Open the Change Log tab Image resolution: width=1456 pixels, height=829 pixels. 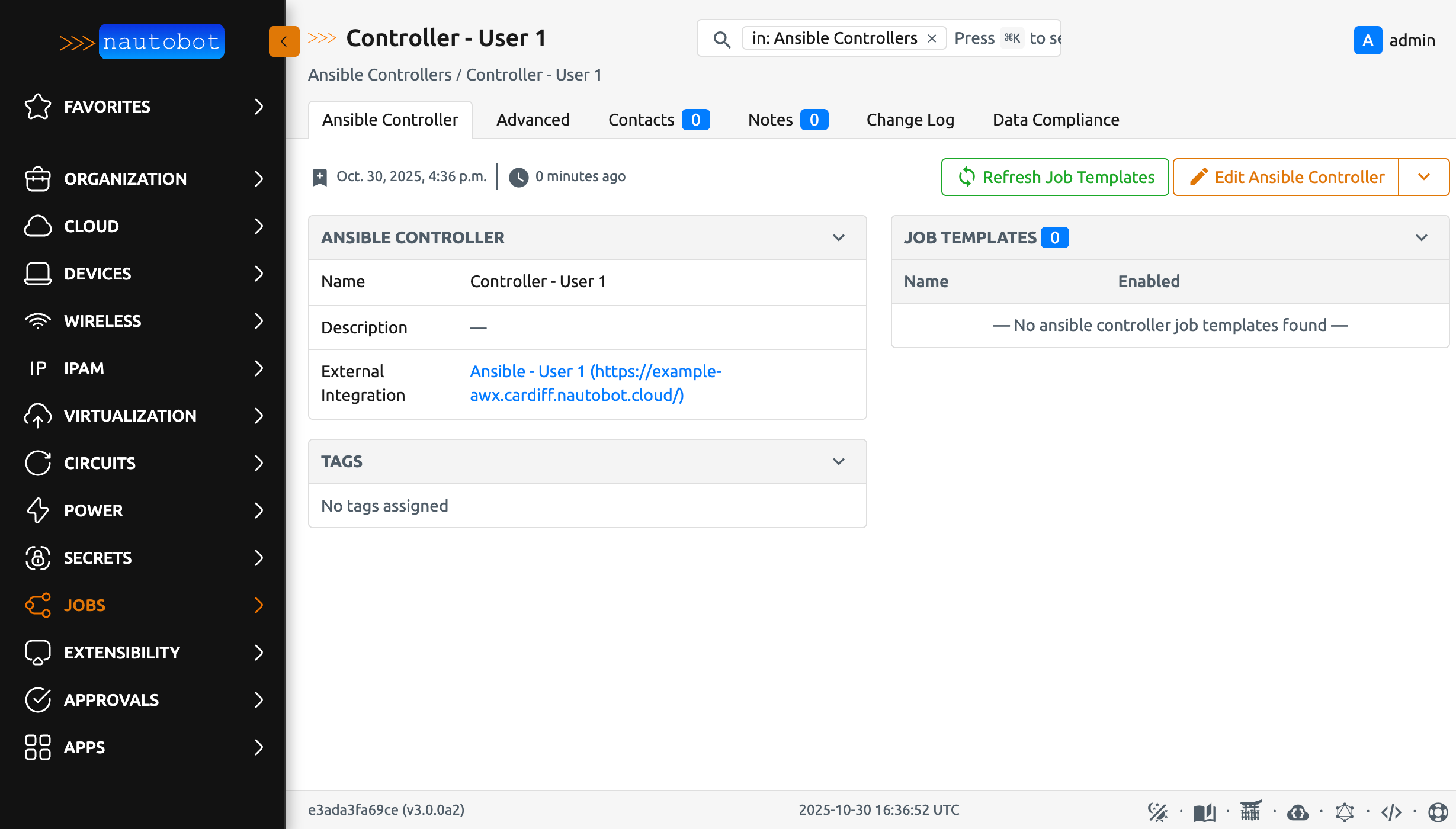tap(910, 120)
